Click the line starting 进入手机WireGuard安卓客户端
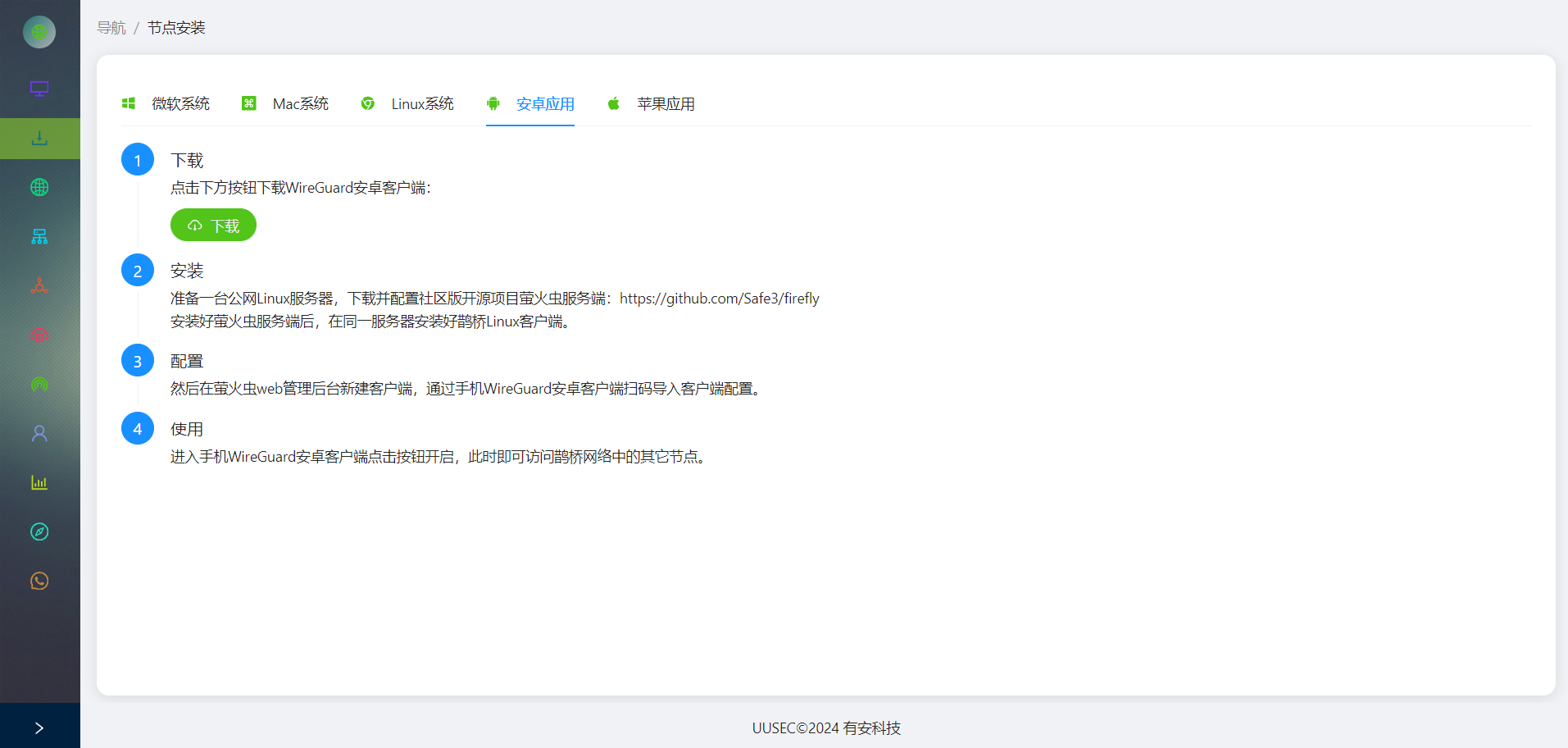The width and height of the screenshot is (1568, 748). (x=440, y=457)
